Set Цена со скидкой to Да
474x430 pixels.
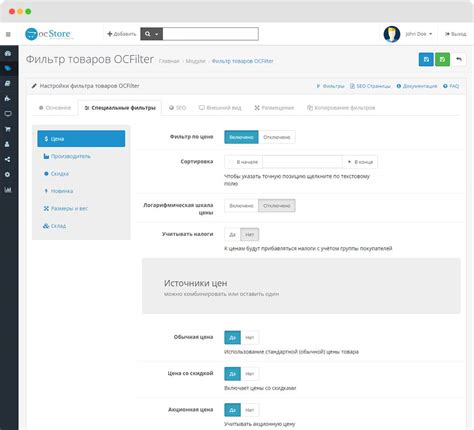[x=232, y=374]
